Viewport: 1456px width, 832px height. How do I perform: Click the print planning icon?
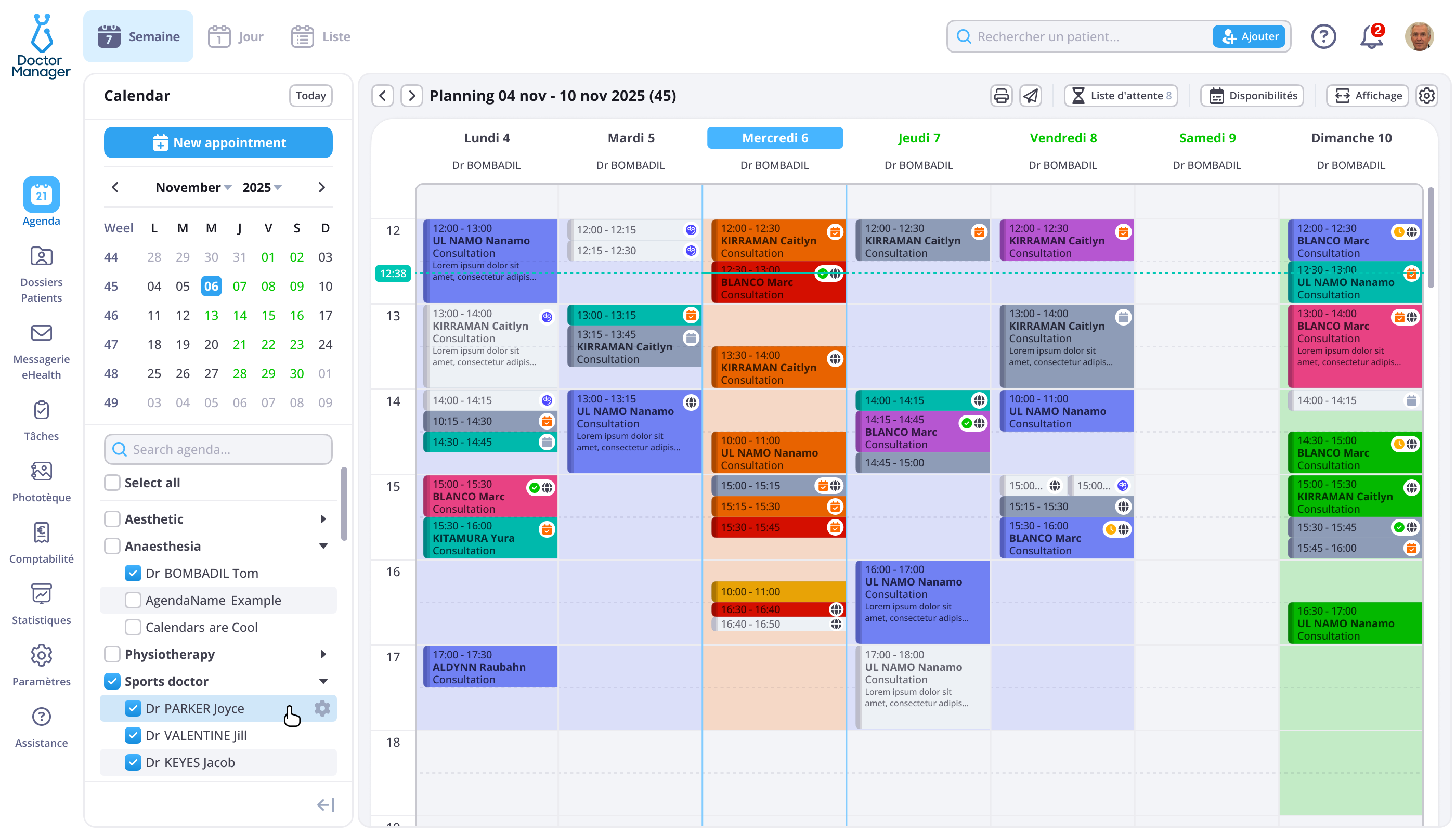(1001, 96)
